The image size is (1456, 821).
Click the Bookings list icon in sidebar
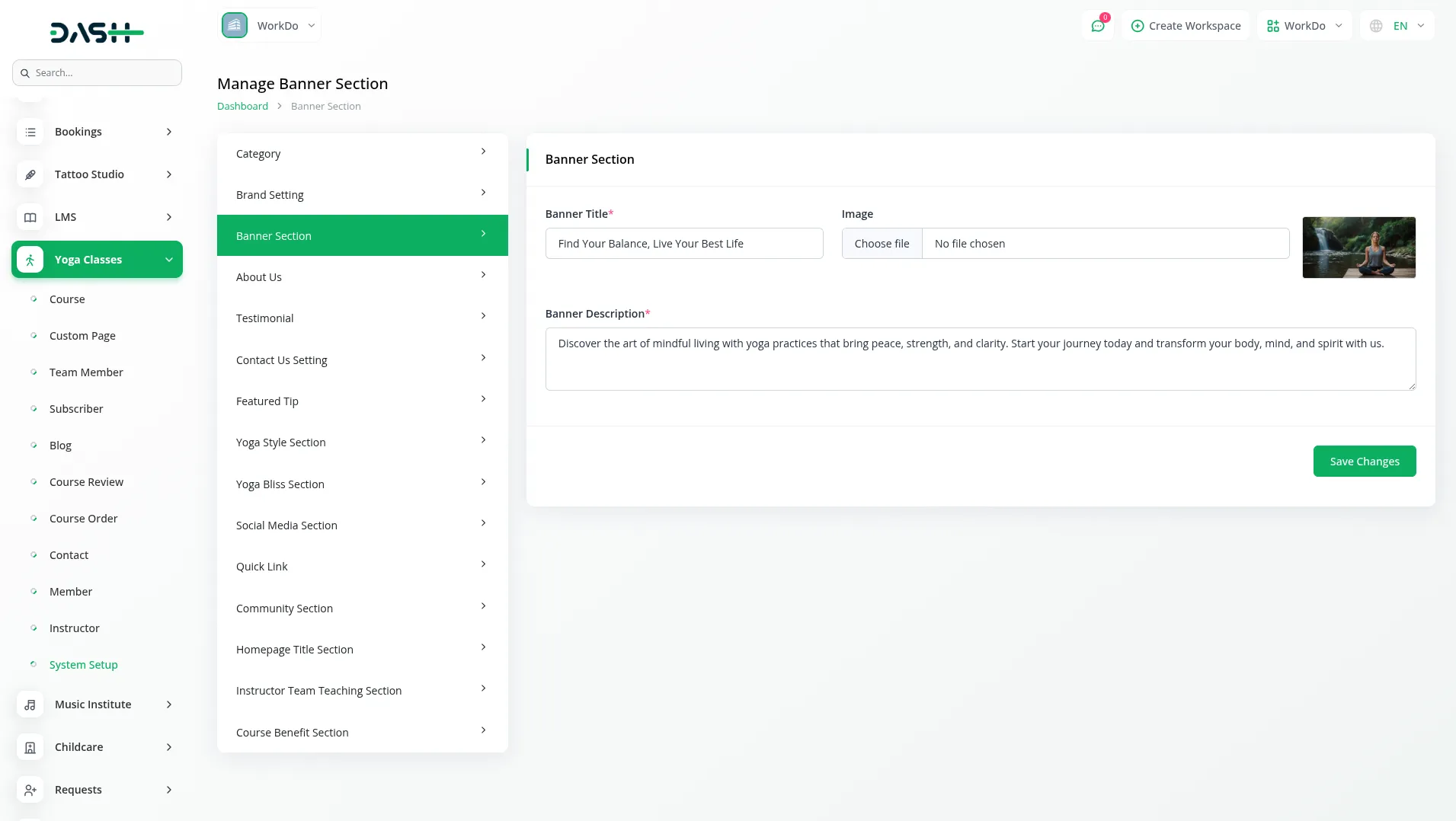[x=30, y=132]
